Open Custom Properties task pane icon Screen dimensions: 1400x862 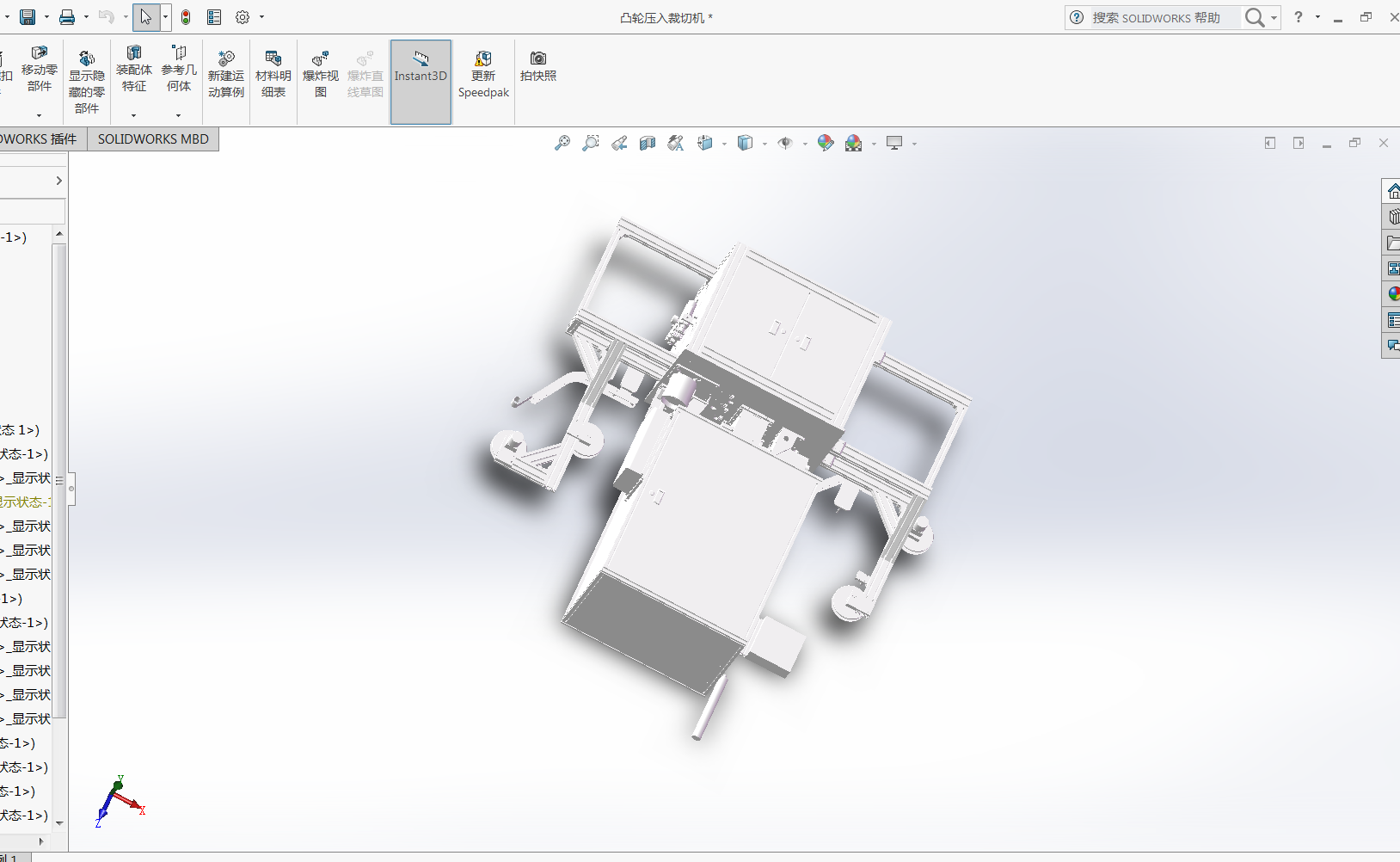pos(1393,320)
